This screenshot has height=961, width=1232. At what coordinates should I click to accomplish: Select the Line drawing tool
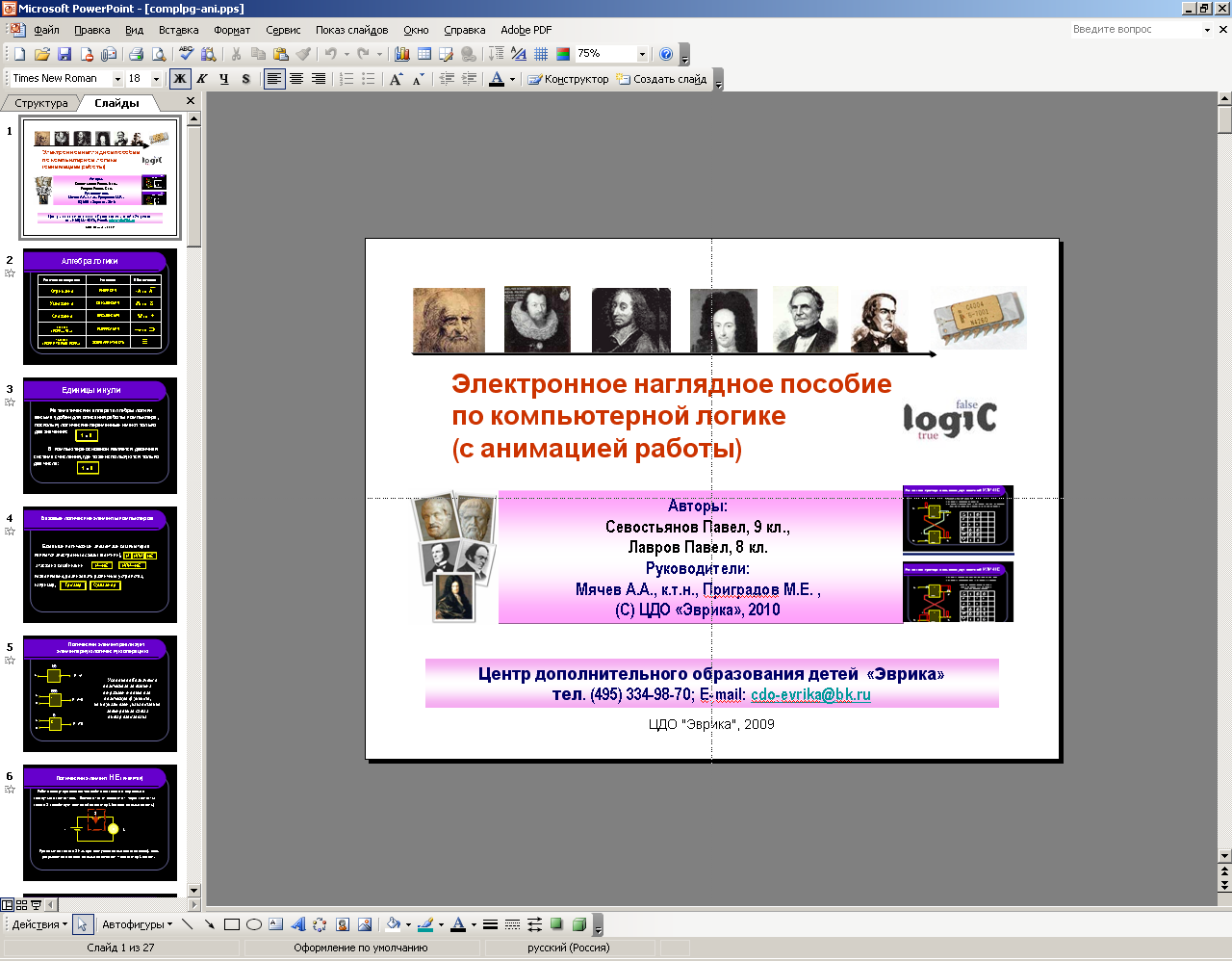pyautogui.click(x=188, y=924)
